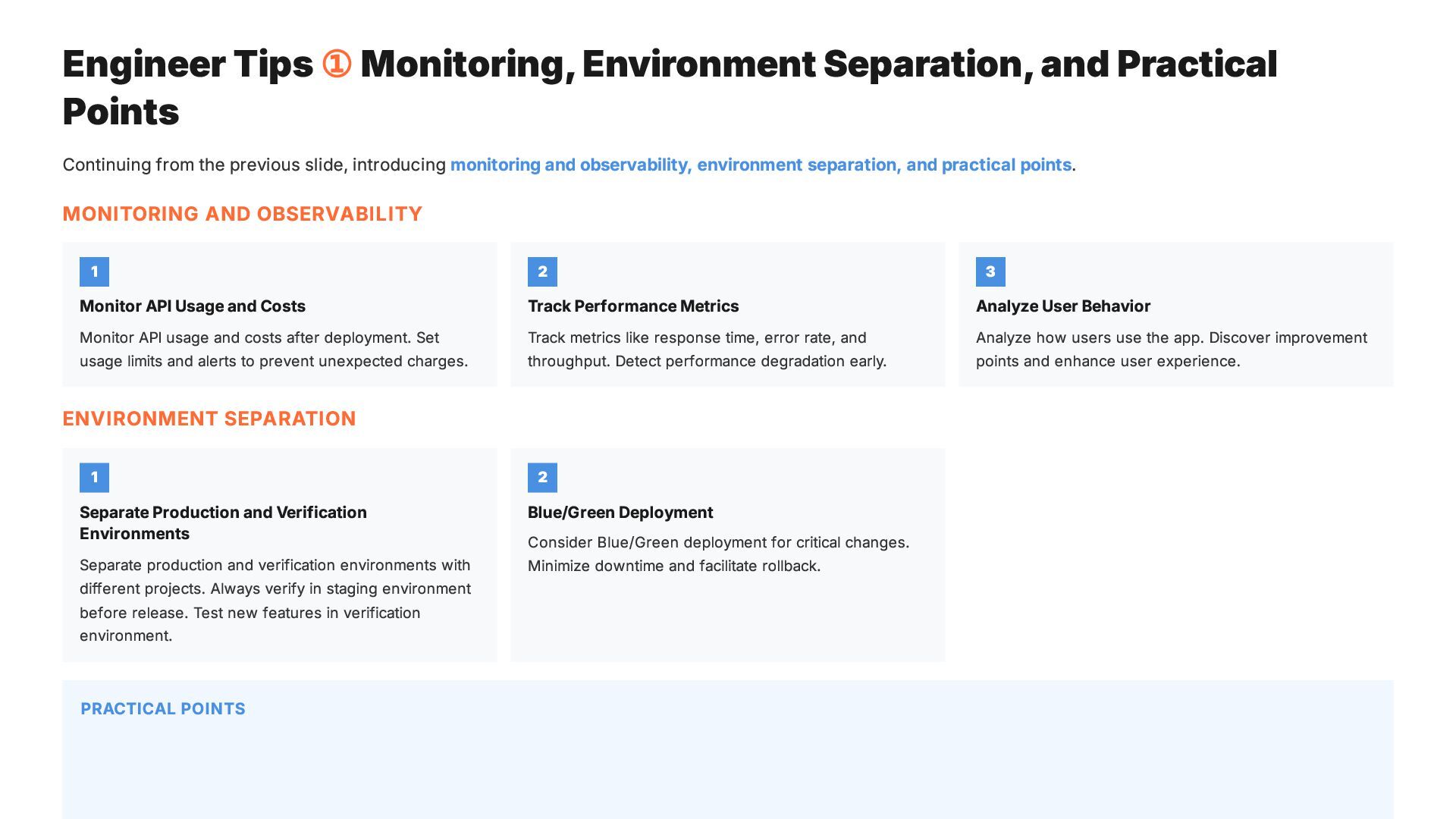Viewport: 1456px width, 819px height.
Task: Click the Separate Production and Verification Environments title
Action: coord(223,522)
